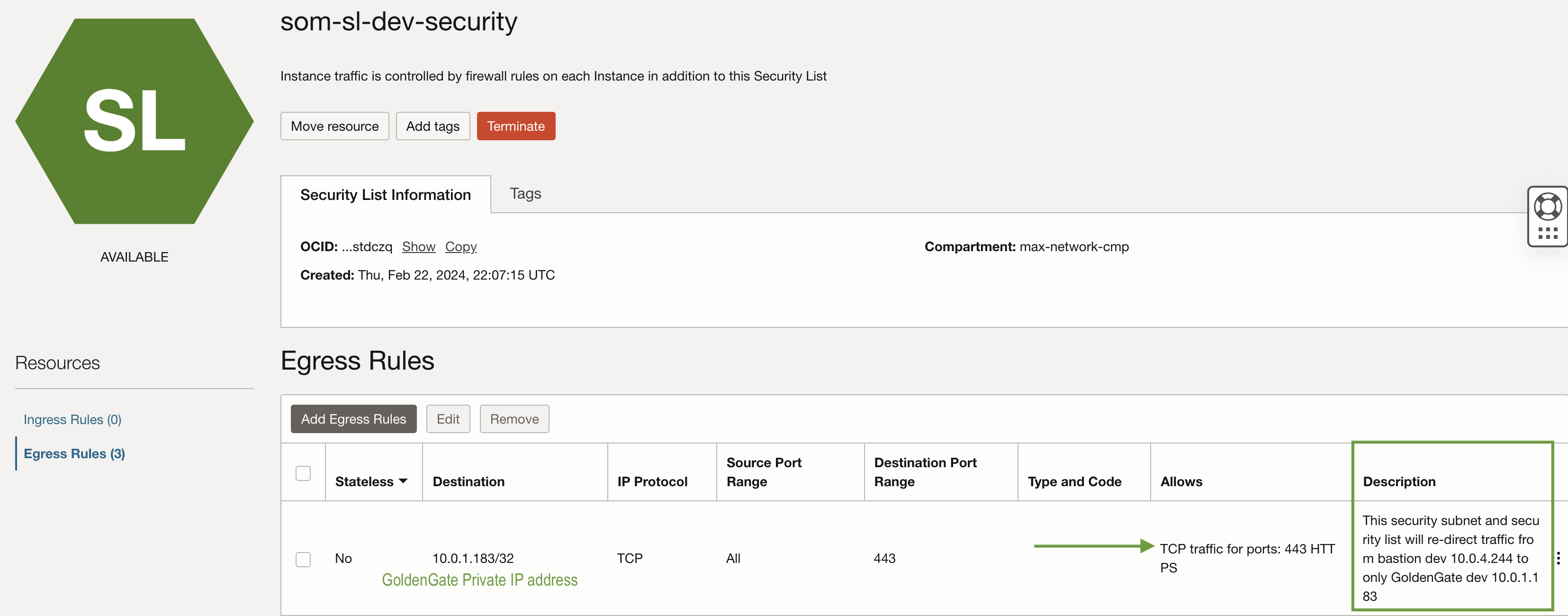The image size is (1568, 616).
Task: Click Add Egress Rules
Action: pos(353,419)
